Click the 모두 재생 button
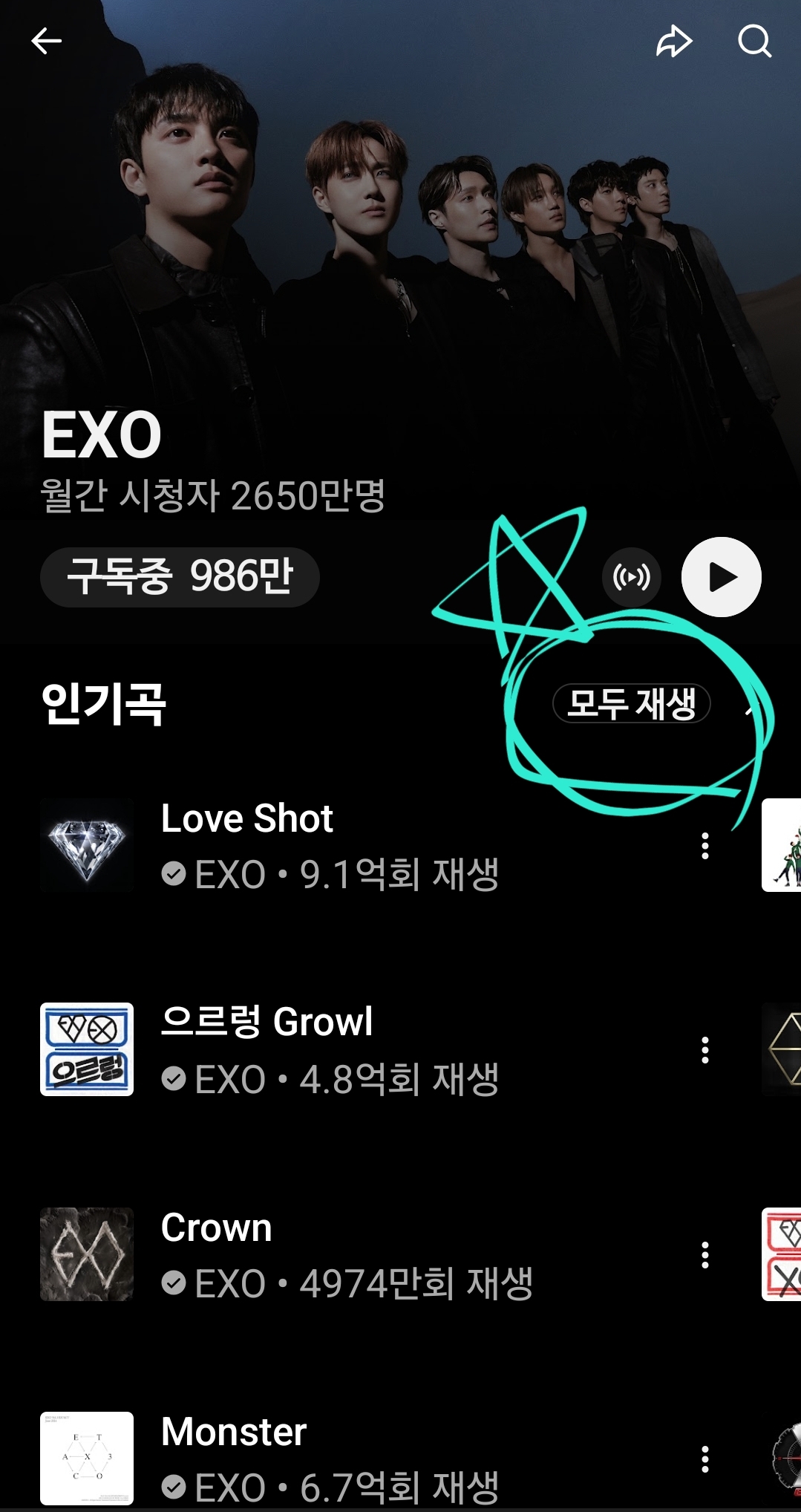Screen dimensions: 801x1512 [632, 703]
